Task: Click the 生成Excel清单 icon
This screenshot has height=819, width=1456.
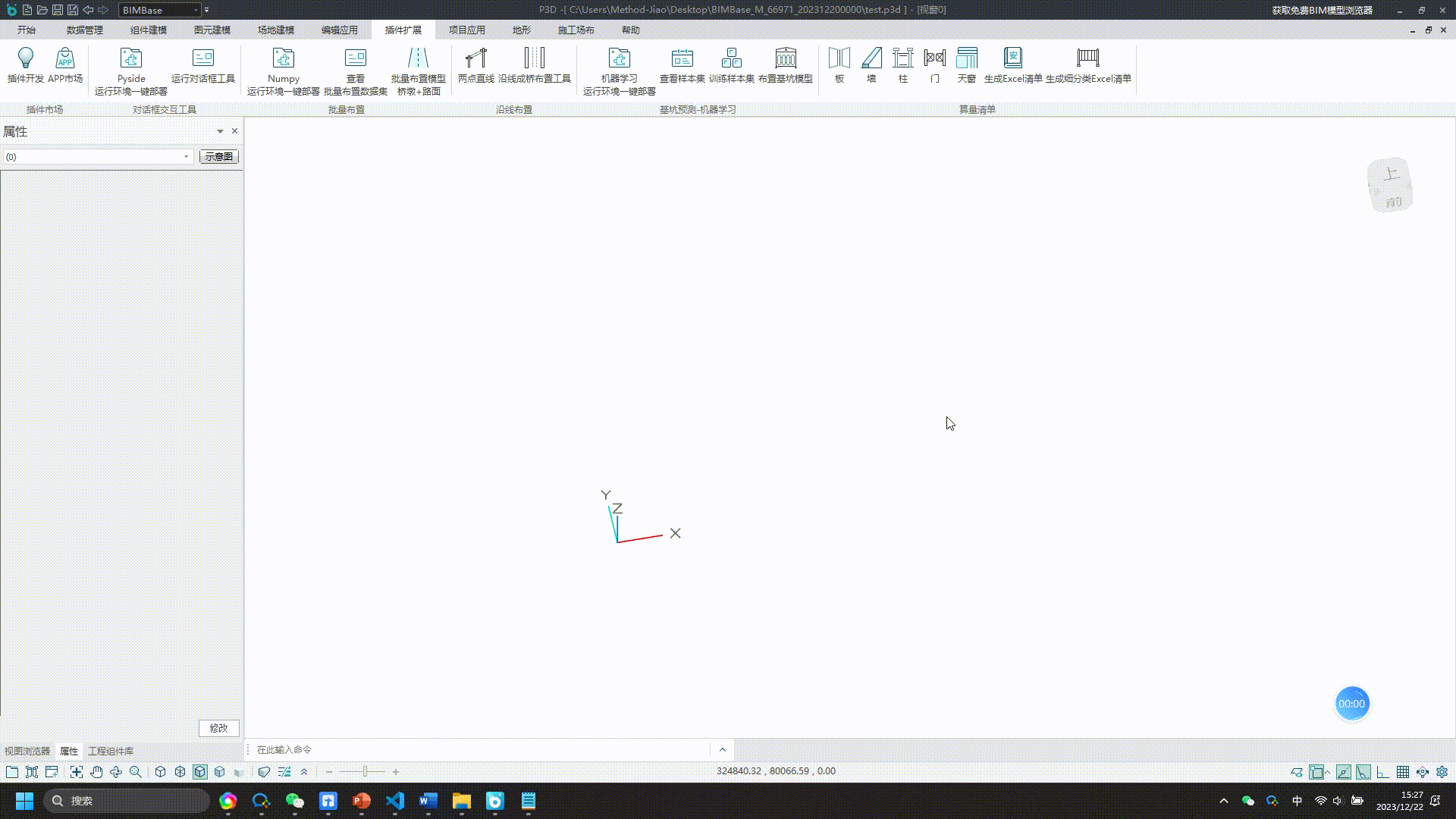Action: (x=1012, y=58)
